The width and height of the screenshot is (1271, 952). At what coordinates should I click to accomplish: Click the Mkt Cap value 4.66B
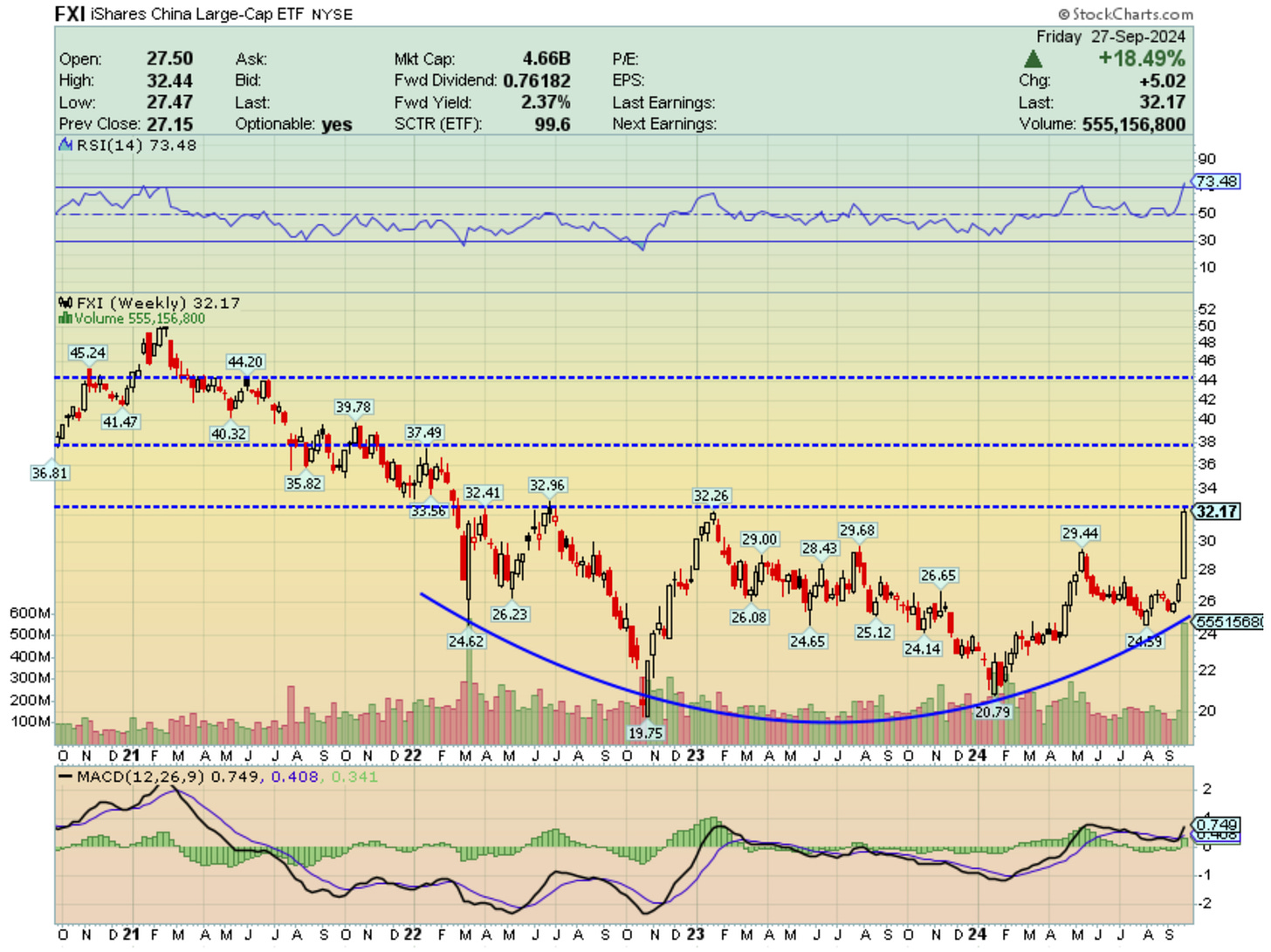546,58
